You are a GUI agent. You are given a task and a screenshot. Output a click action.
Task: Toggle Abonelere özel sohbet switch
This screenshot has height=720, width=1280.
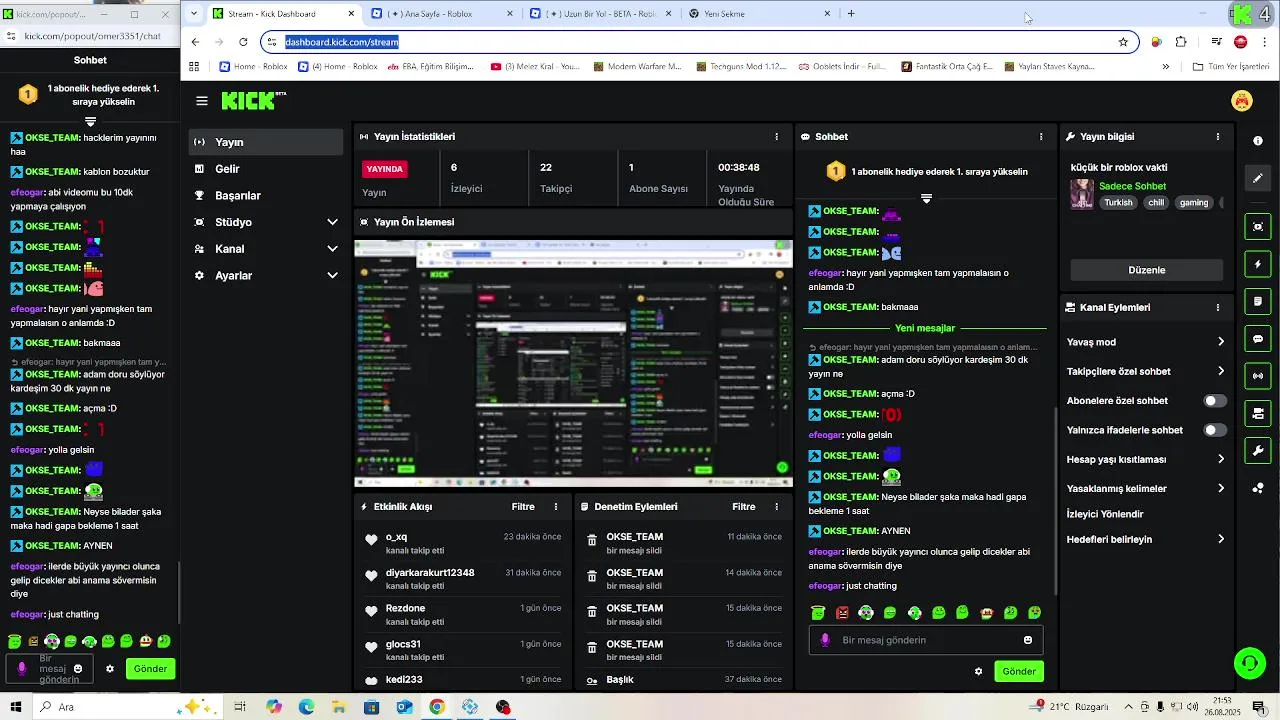tap(1214, 401)
